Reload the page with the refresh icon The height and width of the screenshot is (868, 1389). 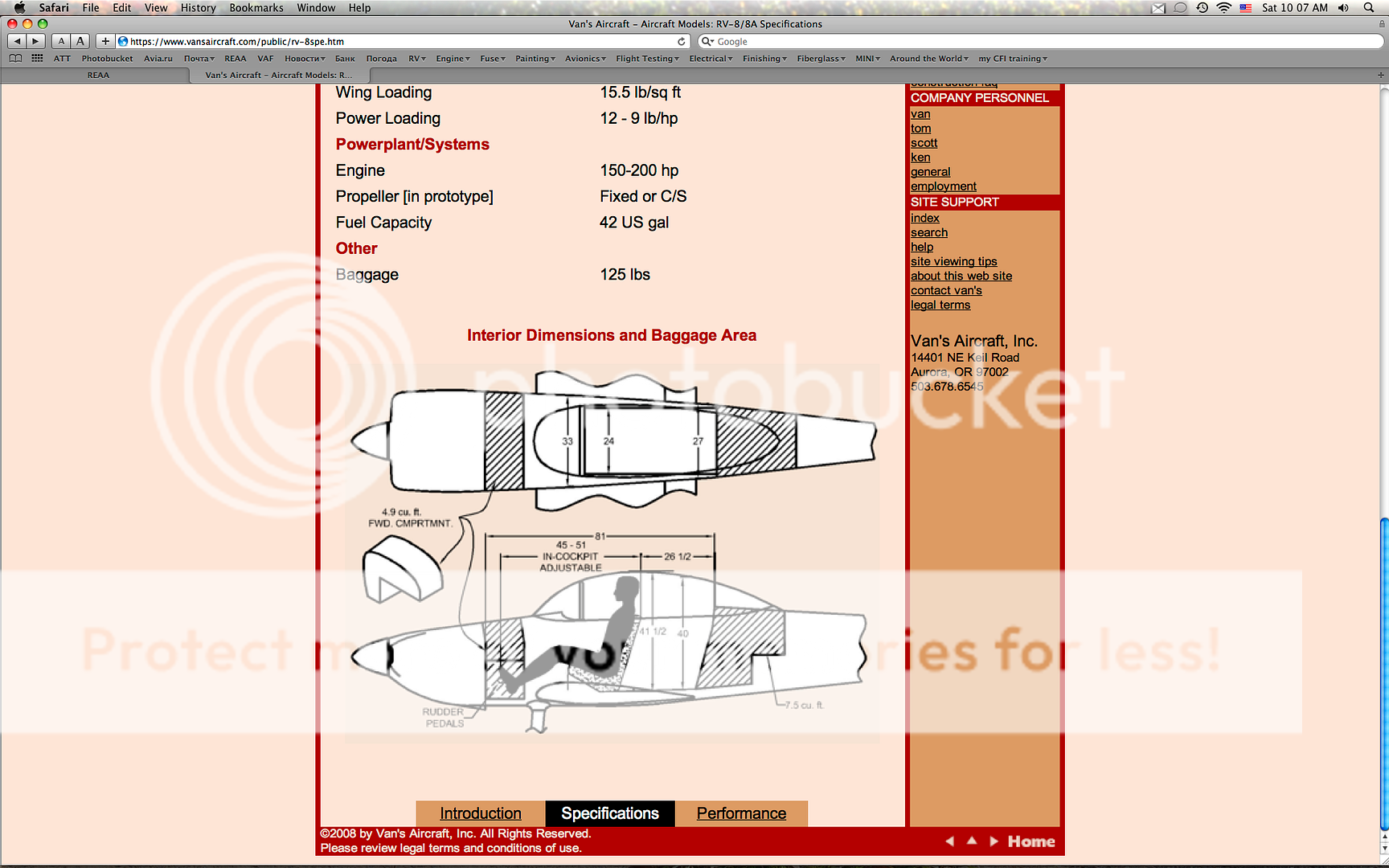[682, 41]
